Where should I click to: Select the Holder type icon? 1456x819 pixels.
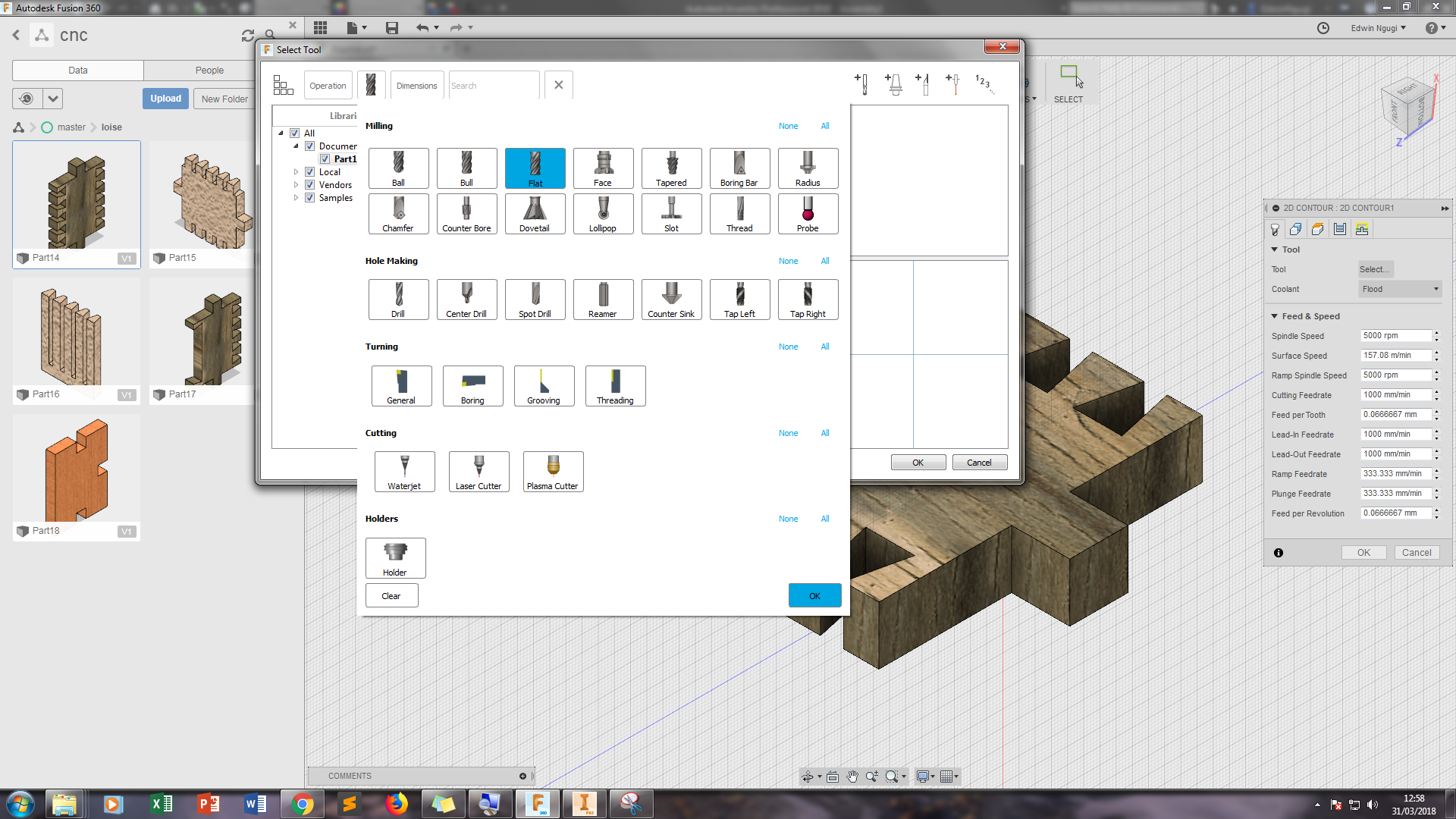[395, 558]
